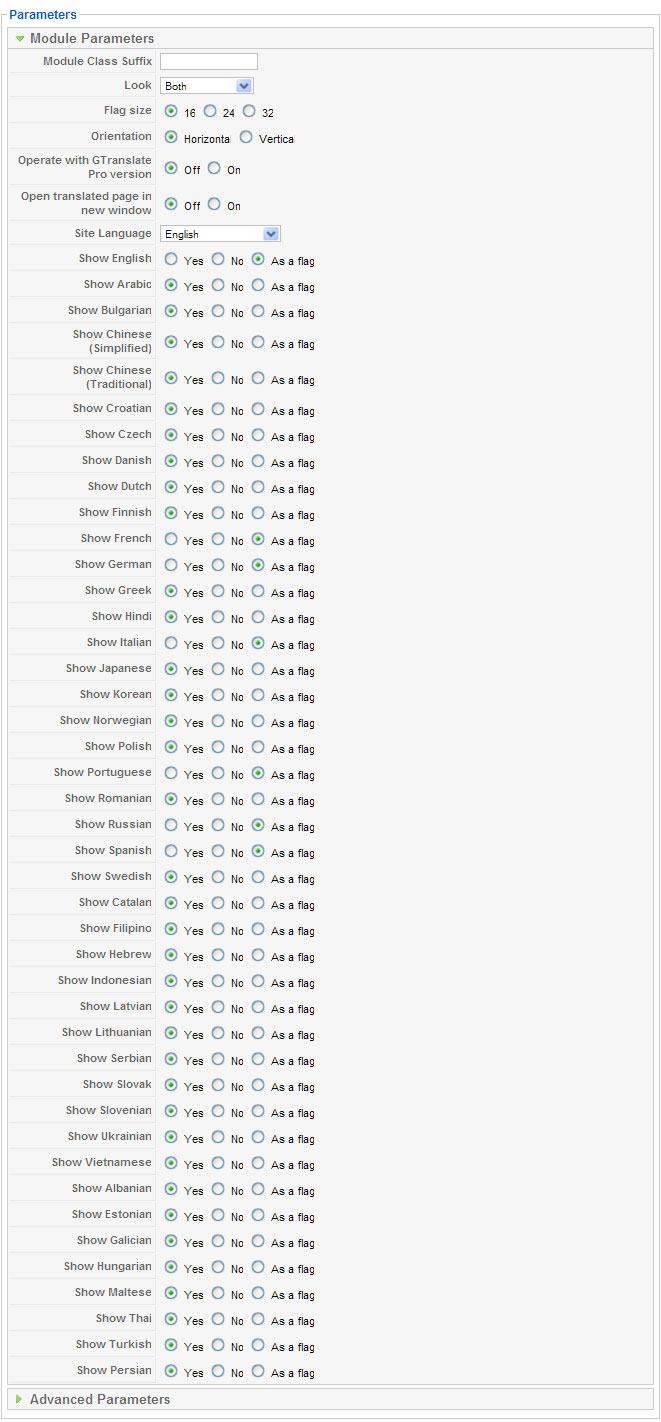Select As a flag for Show Hebrew
The image size is (661, 1422).
258,955
